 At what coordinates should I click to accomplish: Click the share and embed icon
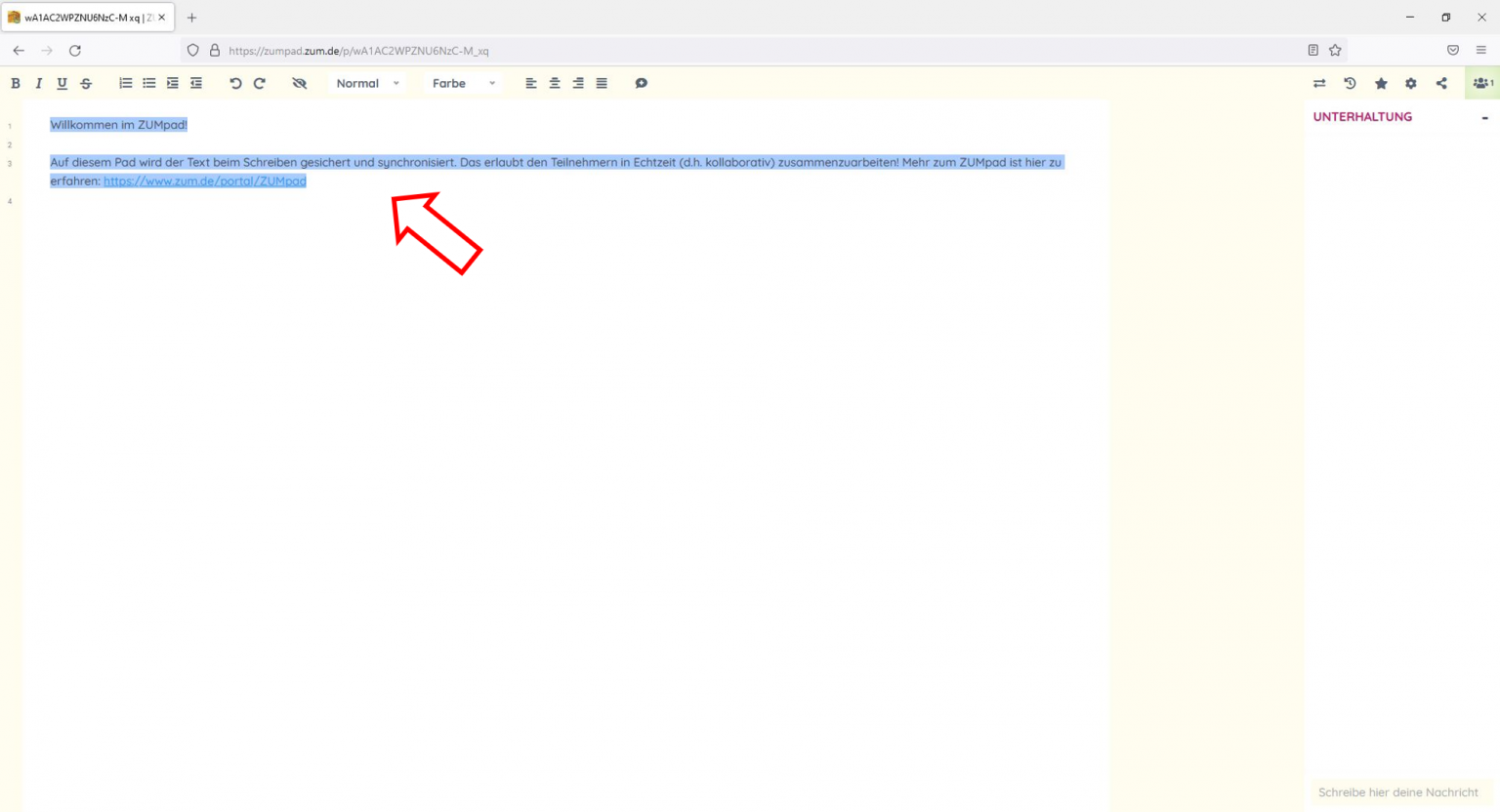pos(1441,84)
